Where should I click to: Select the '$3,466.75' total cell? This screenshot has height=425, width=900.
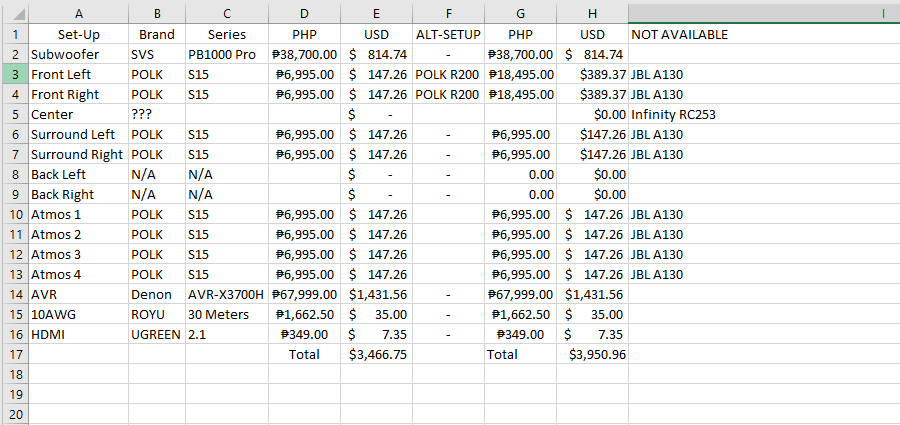(377, 354)
